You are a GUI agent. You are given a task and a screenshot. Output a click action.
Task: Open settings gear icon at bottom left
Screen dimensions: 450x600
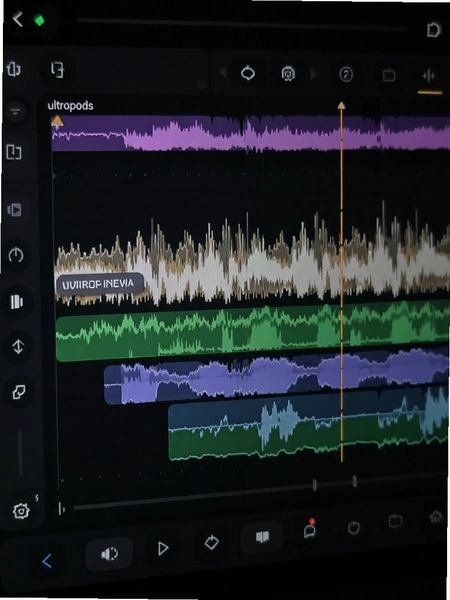[x=21, y=510]
